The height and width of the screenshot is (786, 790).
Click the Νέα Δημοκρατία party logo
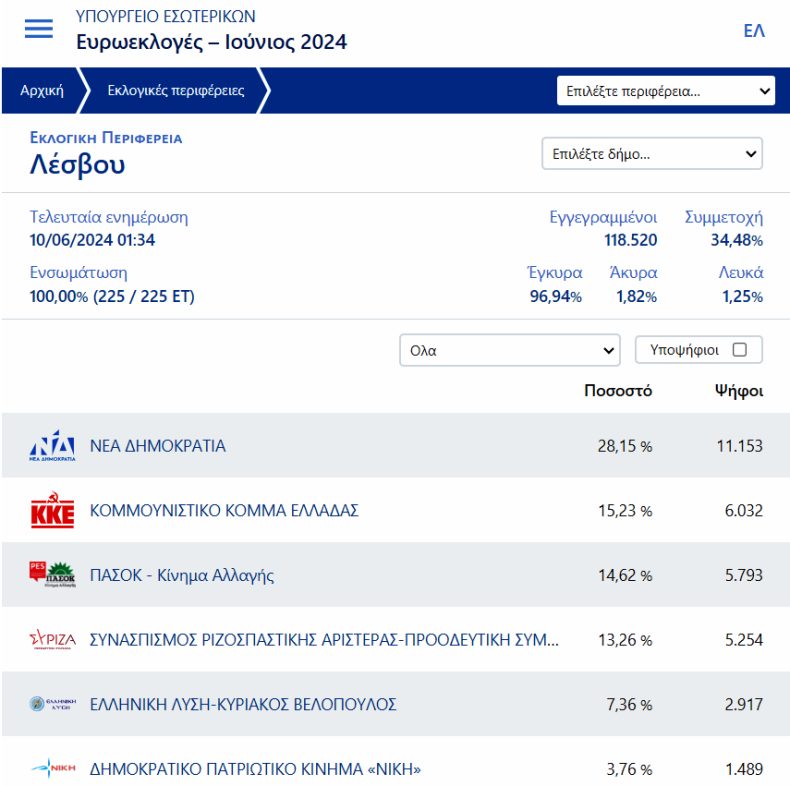52,445
